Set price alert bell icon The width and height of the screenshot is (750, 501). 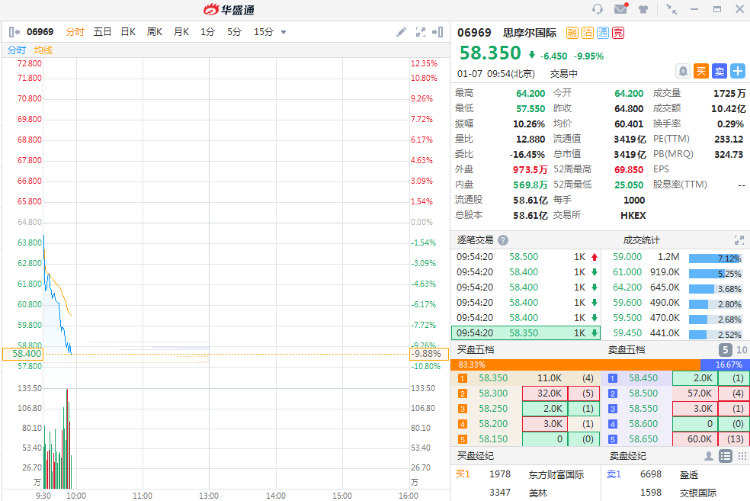coord(682,71)
